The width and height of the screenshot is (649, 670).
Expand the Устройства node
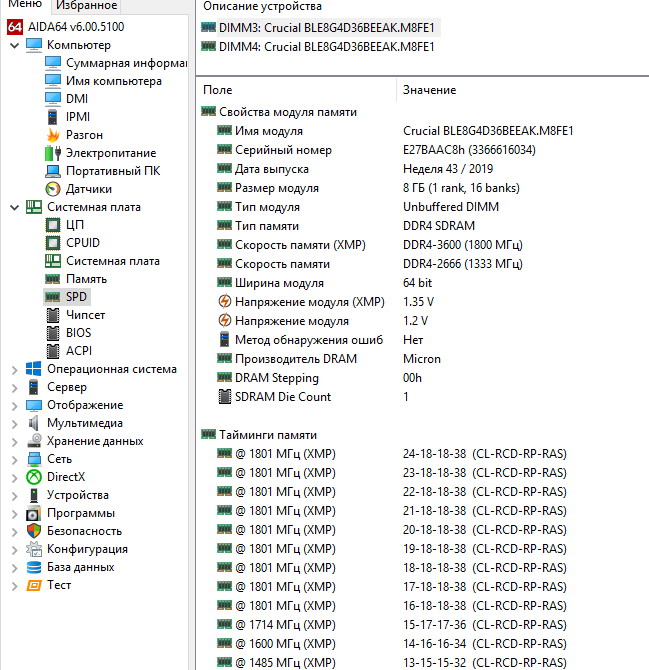click(x=15, y=495)
